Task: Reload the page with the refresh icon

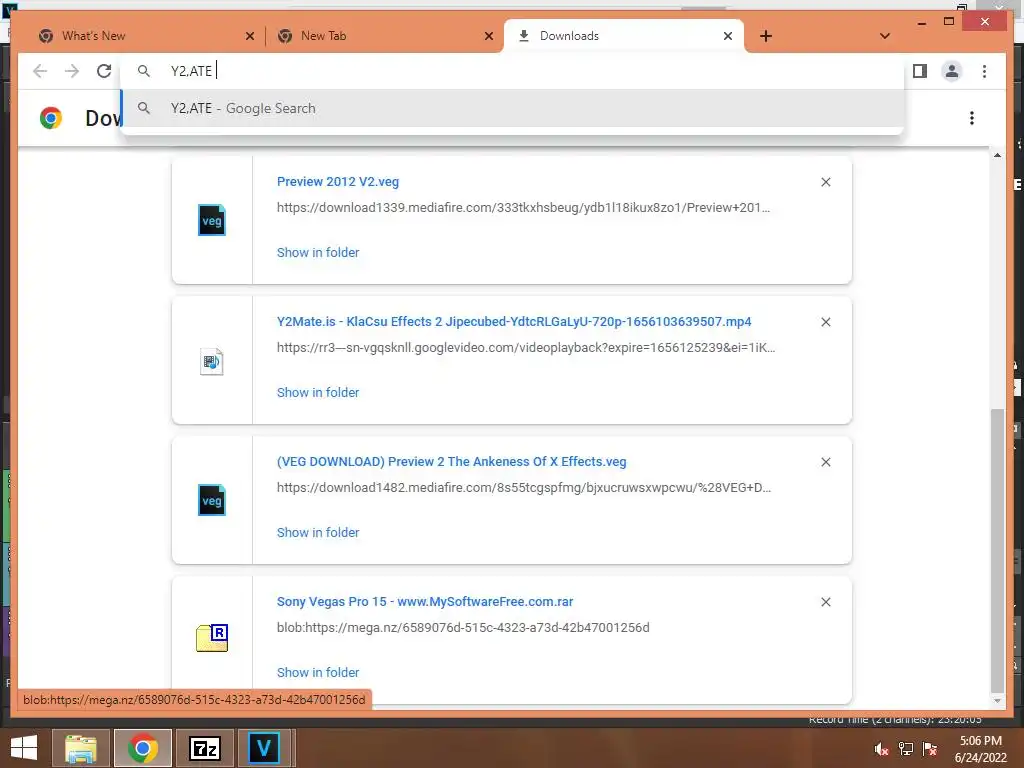Action: (x=104, y=71)
